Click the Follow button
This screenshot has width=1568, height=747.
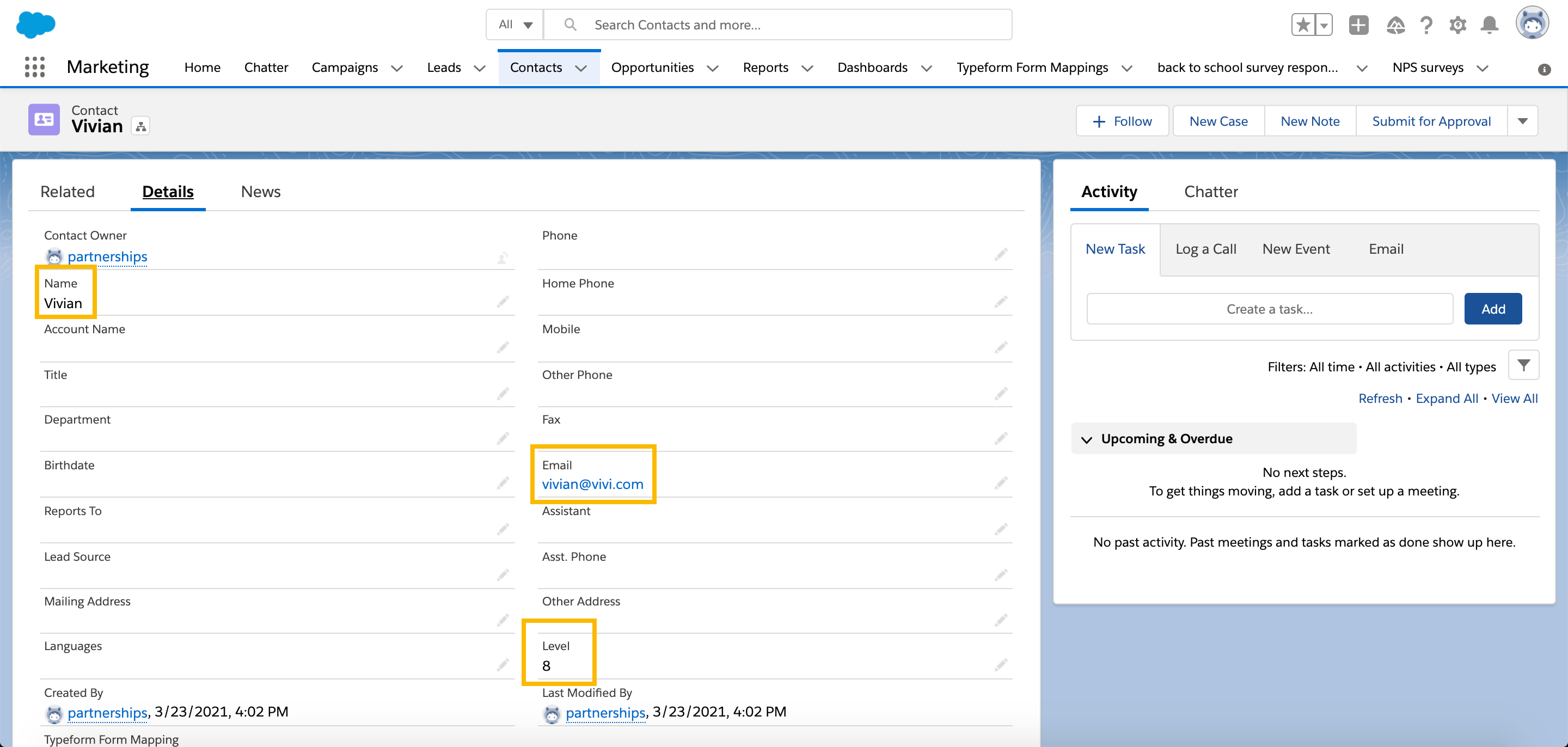tap(1123, 120)
